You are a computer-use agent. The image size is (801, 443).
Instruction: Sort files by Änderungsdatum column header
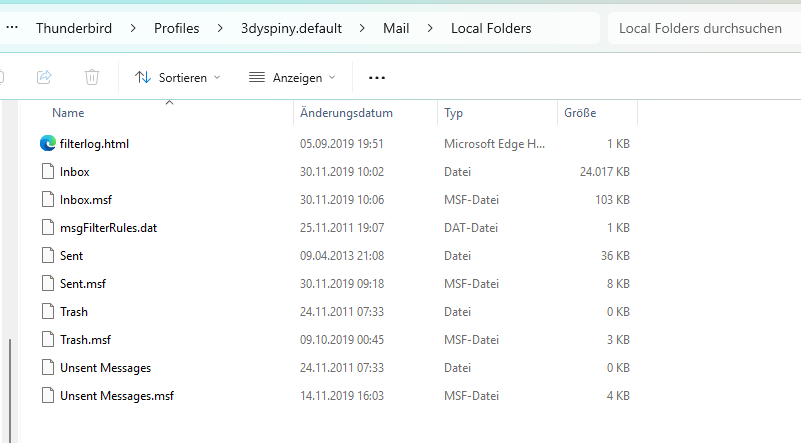click(x=346, y=113)
